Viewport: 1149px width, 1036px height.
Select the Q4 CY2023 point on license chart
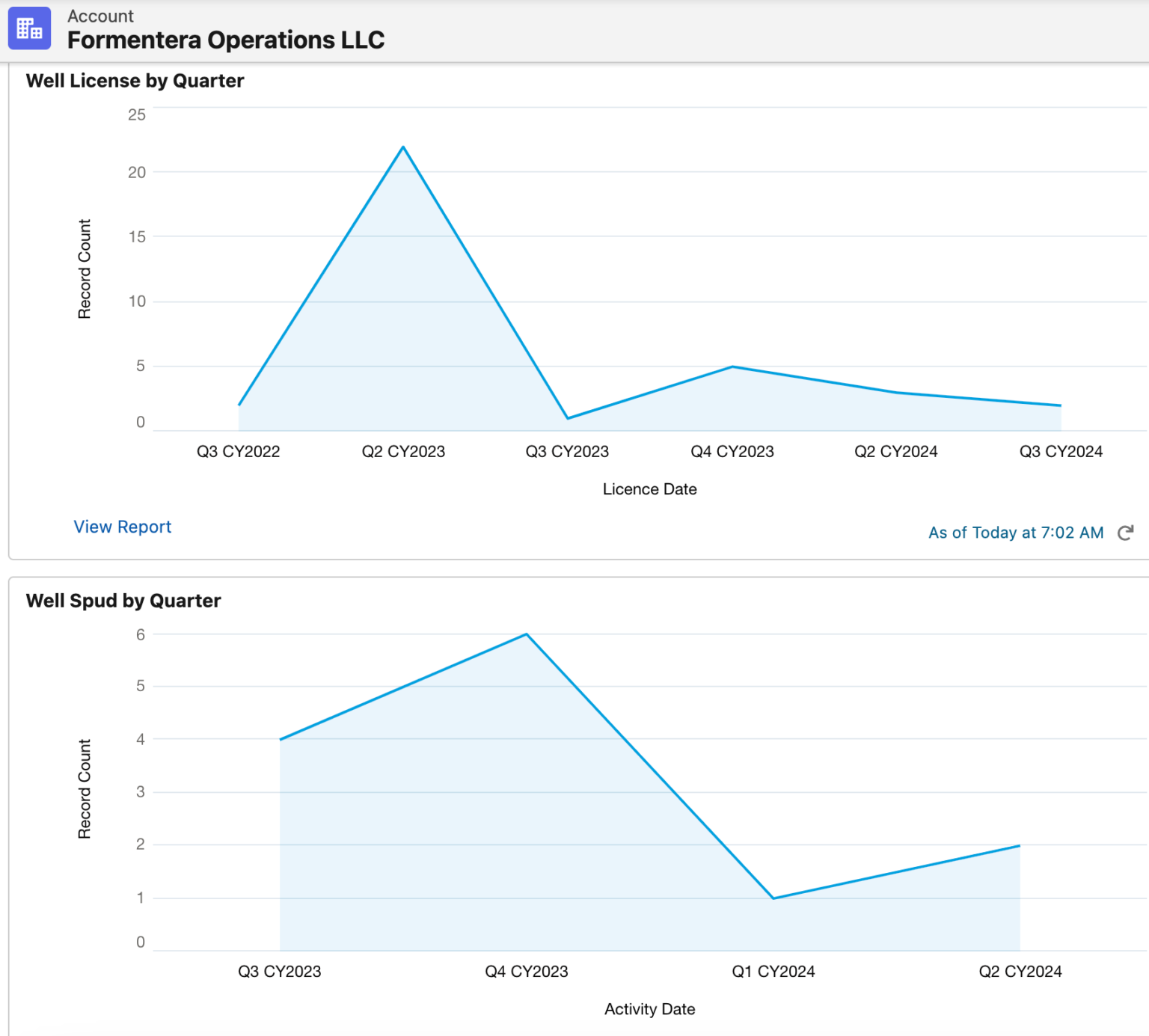(x=732, y=366)
